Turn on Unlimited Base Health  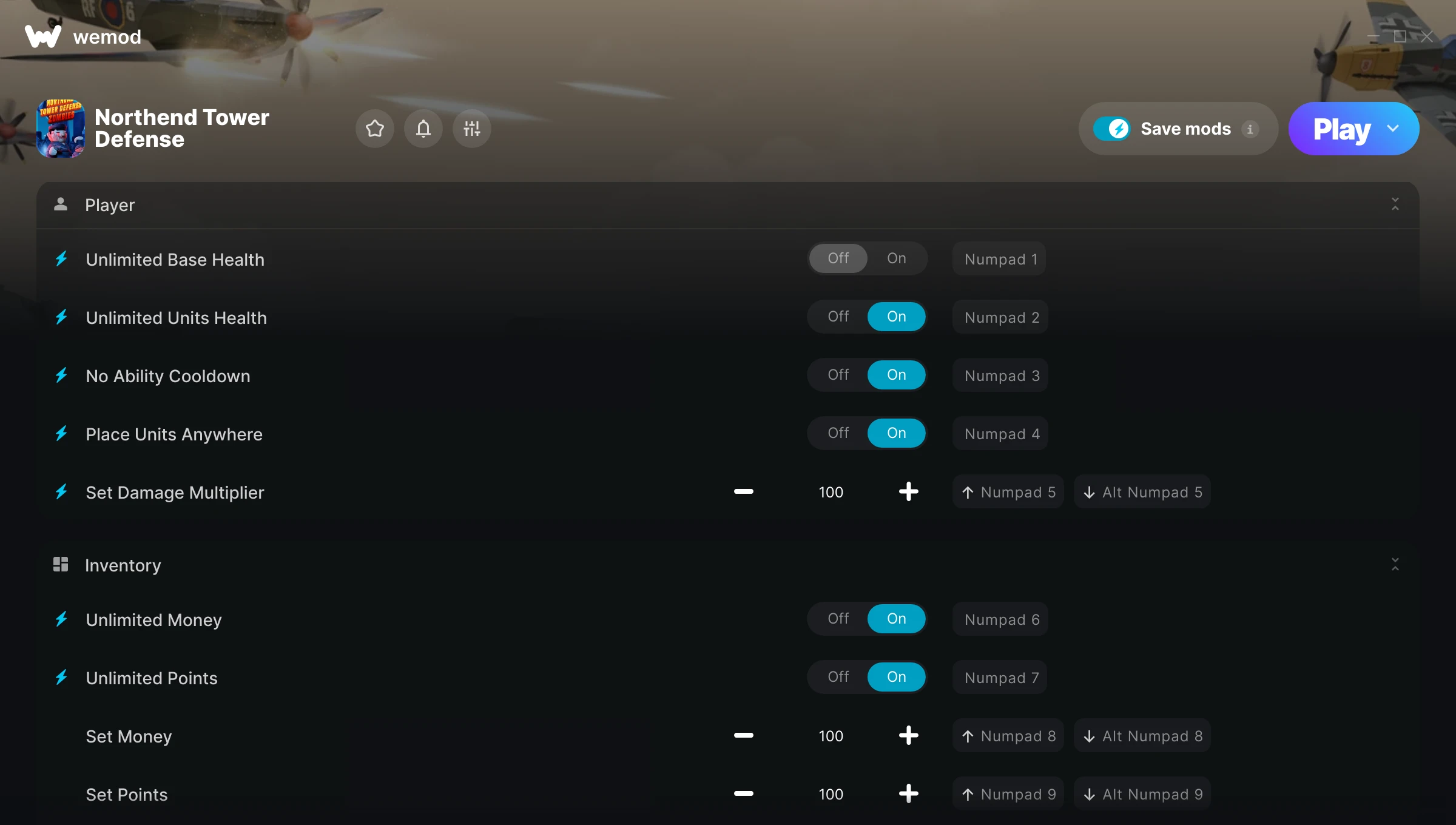(x=897, y=258)
